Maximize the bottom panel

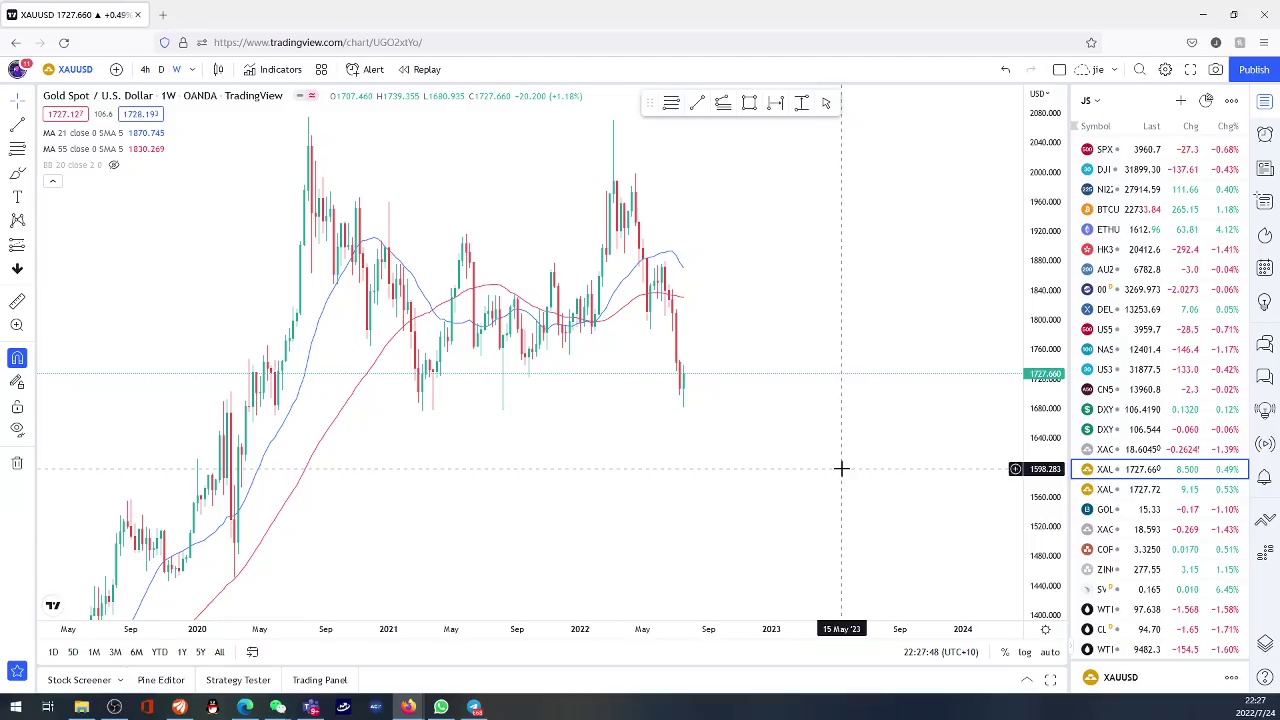coord(1050,680)
